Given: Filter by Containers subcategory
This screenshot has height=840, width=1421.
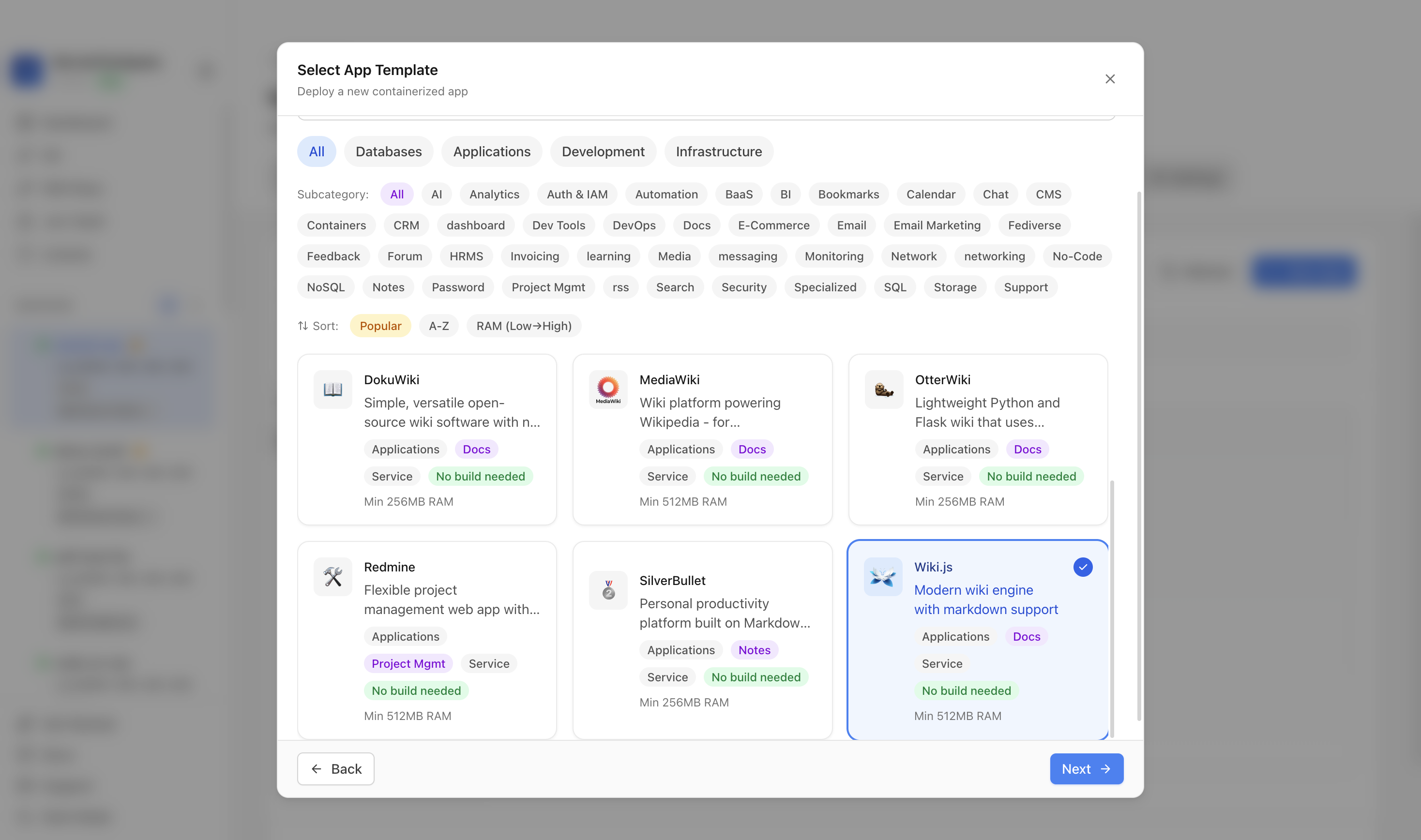Looking at the screenshot, I should coord(336,225).
